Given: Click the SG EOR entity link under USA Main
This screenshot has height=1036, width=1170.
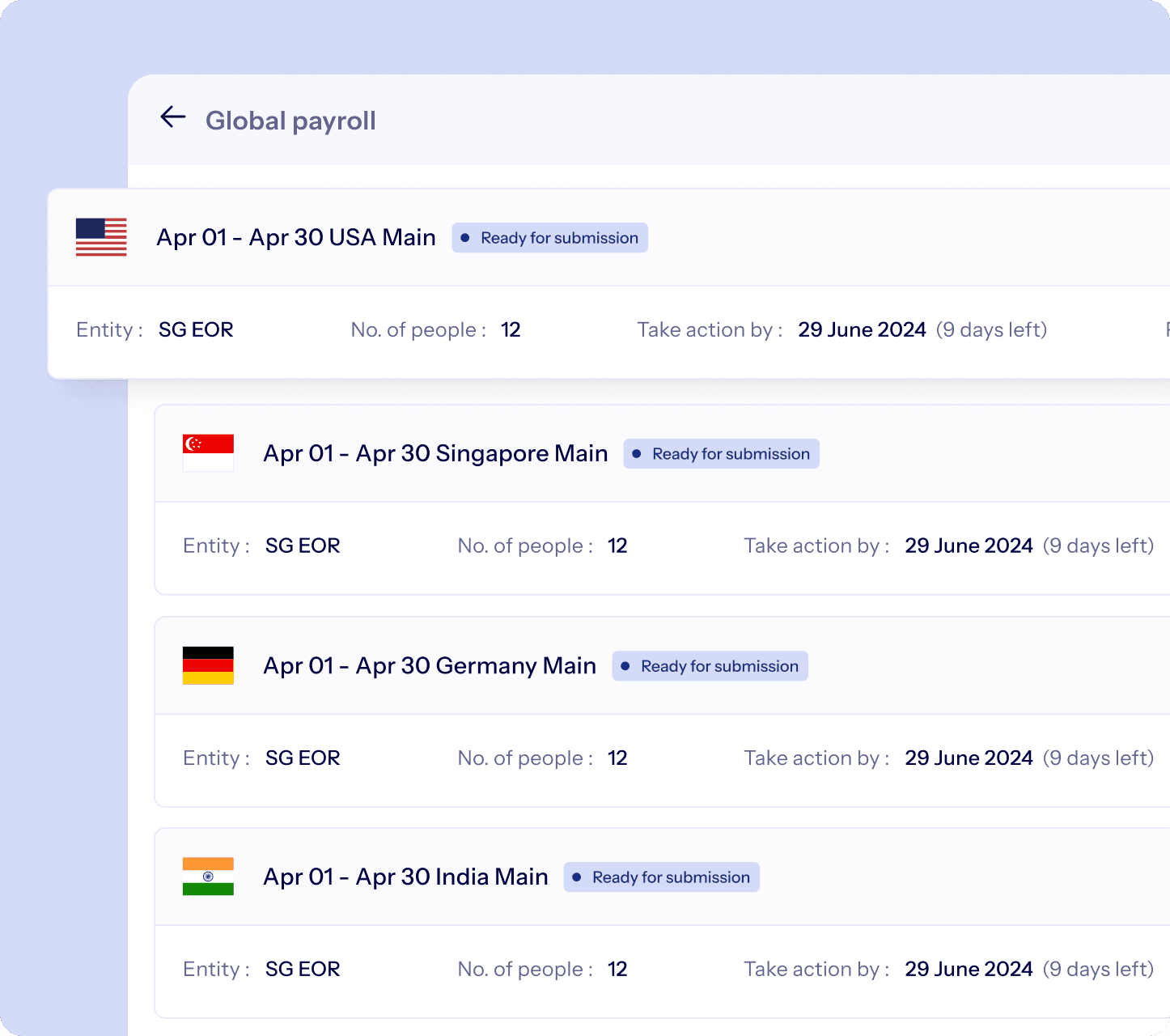Looking at the screenshot, I should point(195,329).
